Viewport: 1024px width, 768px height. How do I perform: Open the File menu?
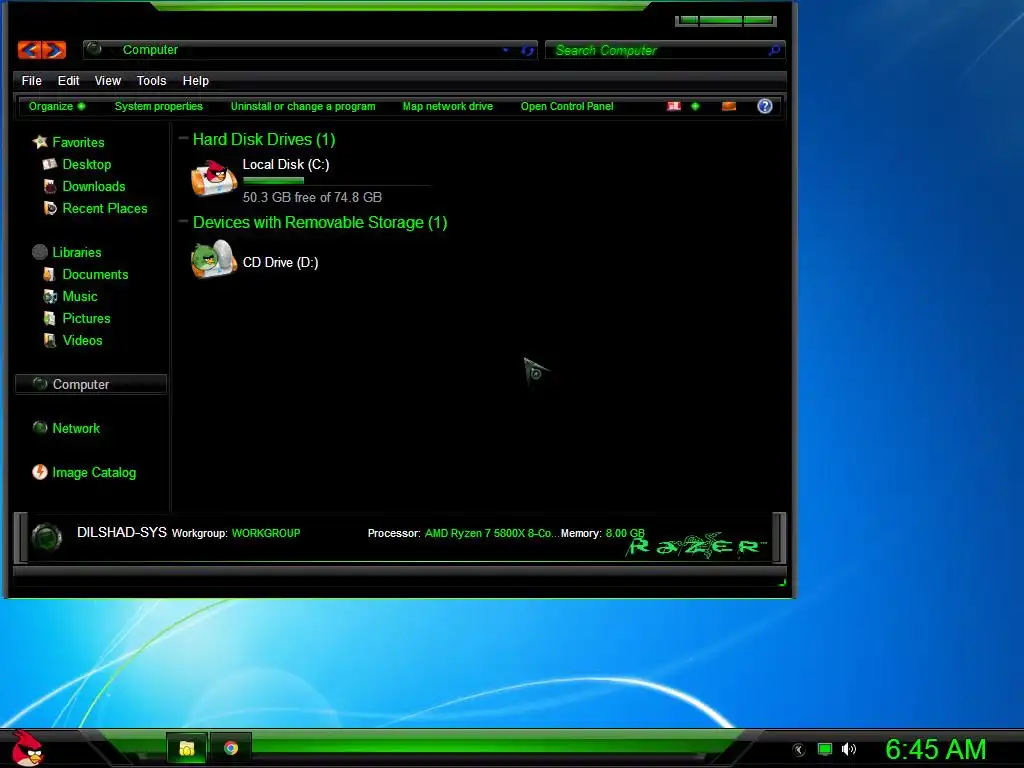(x=31, y=80)
